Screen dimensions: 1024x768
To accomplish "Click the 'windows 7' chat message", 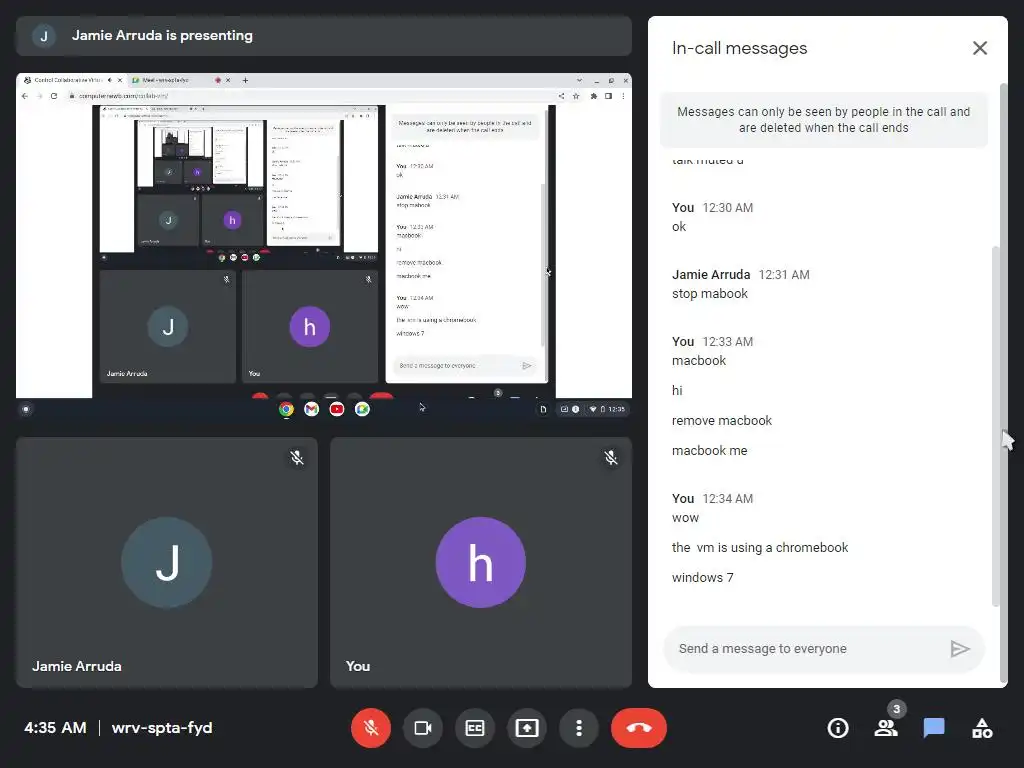I will coord(703,577).
